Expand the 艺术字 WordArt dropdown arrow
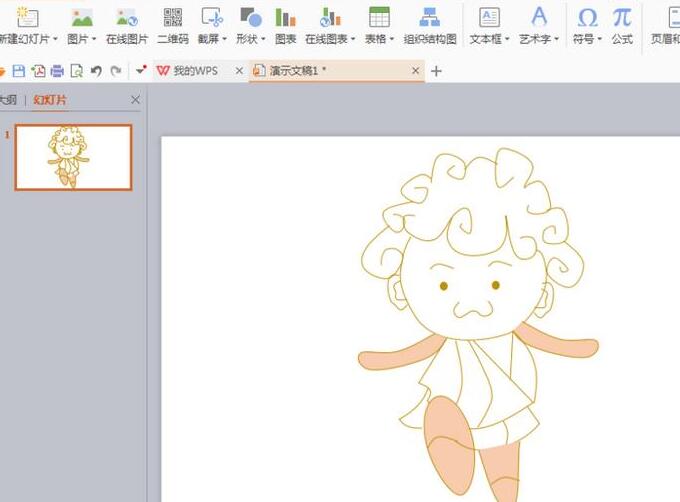 (x=556, y=39)
